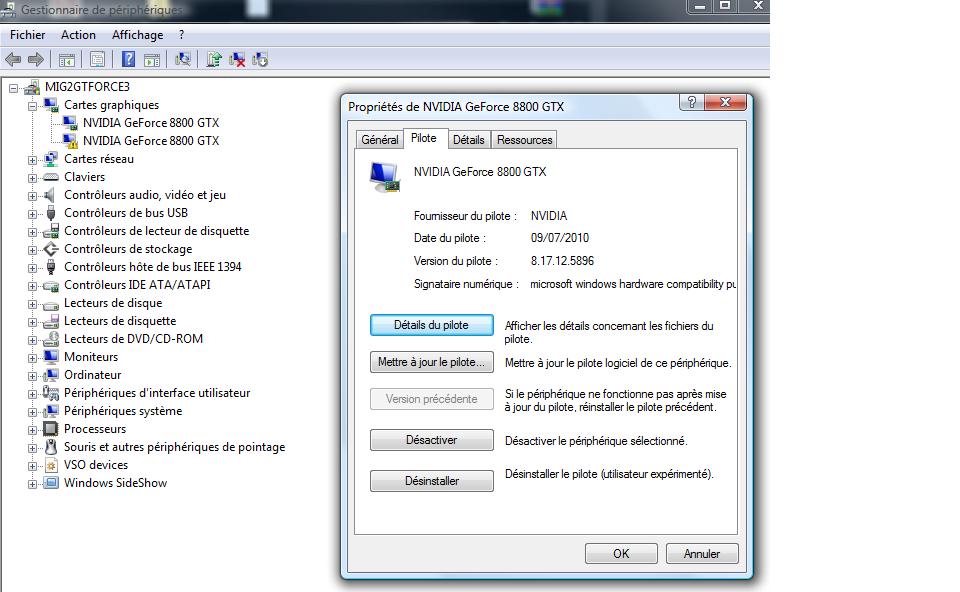Select the 8800 GTX entry with warning icon
960x592 pixels.
point(150,141)
